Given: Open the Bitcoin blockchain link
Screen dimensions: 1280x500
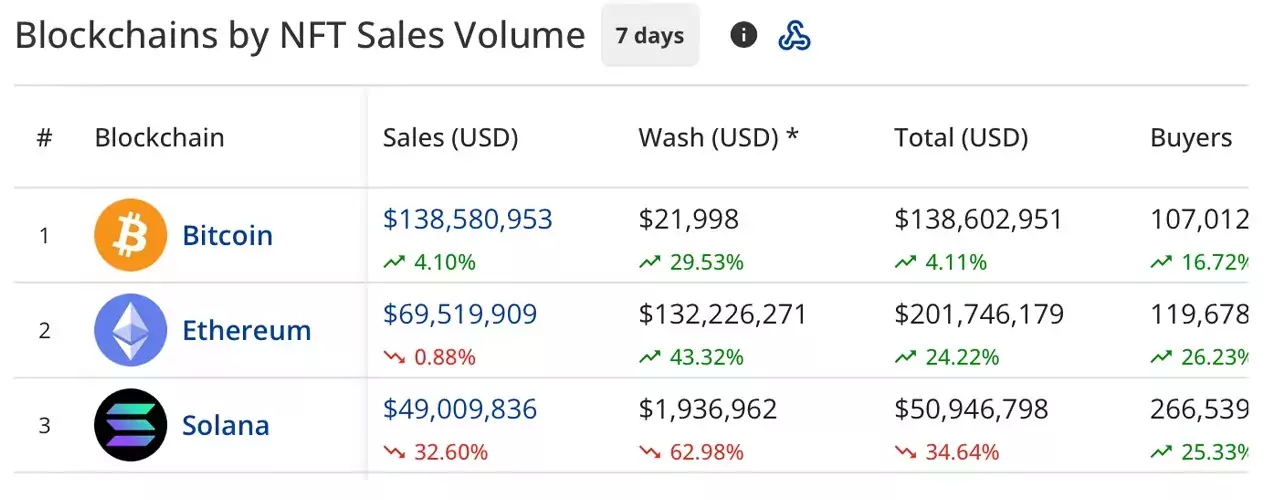Looking at the screenshot, I should coord(227,235).
